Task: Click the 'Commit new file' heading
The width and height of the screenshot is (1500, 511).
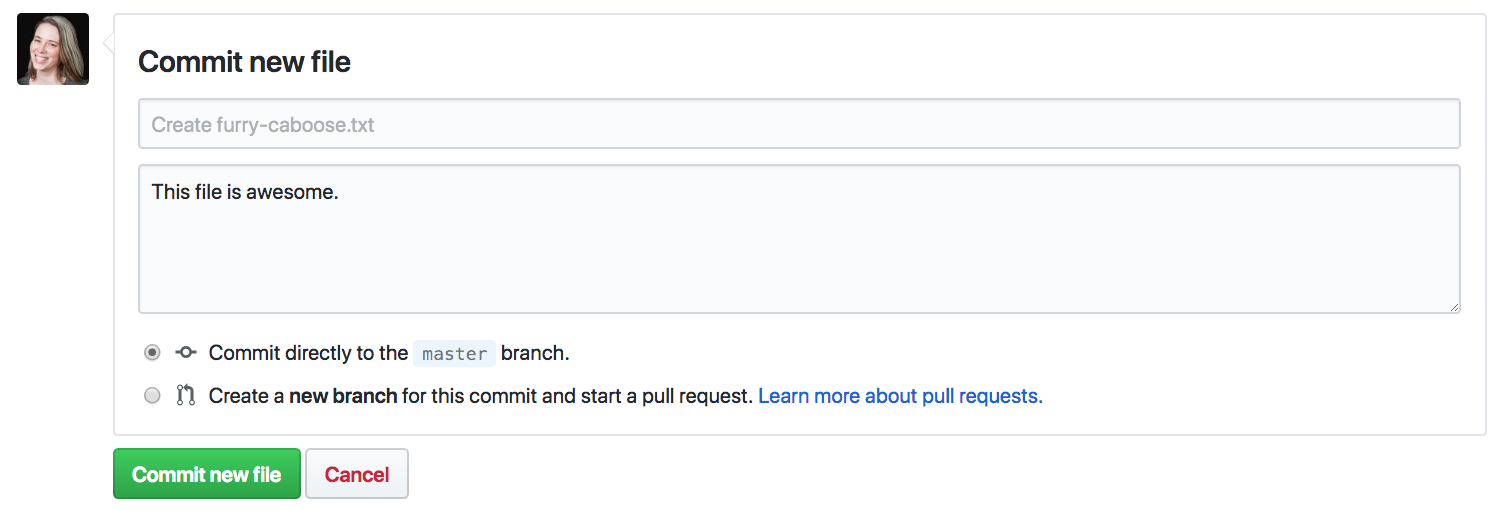Action: (x=244, y=62)
